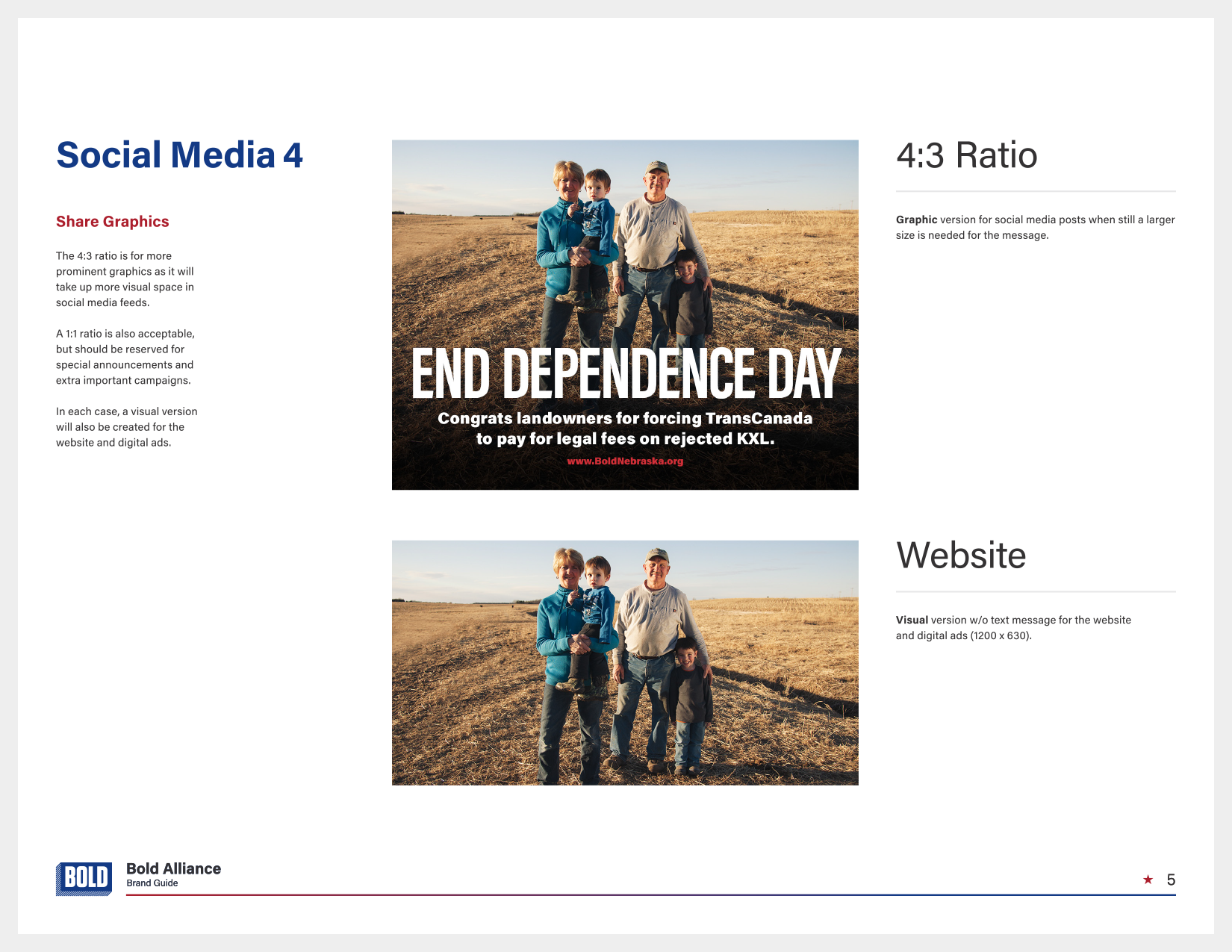Click the 'Visual version w/o text message' description
This screenshot has width=1232, height=952.
tap(1013, 628)
